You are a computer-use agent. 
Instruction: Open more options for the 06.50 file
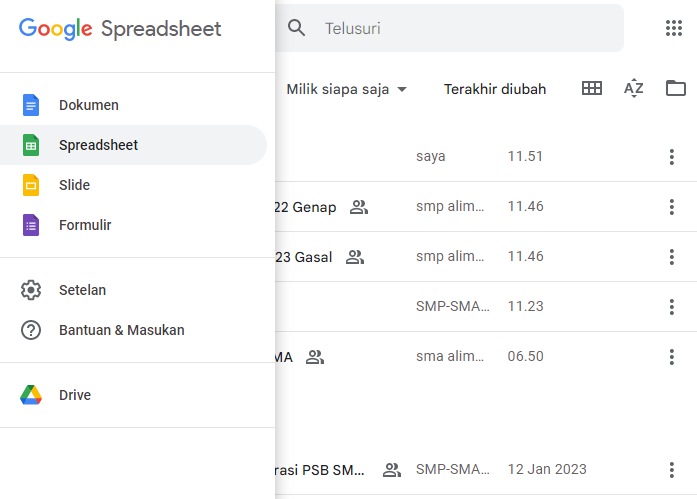(672, 357)
